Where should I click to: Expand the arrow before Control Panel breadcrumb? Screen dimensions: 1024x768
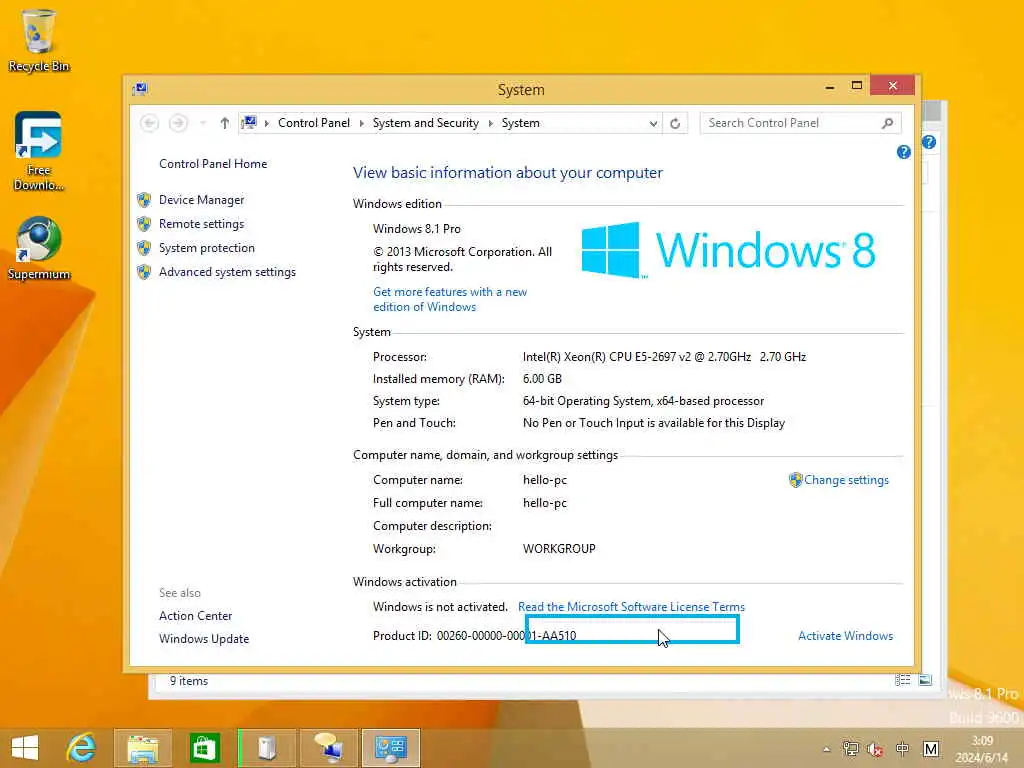(266, 123)
